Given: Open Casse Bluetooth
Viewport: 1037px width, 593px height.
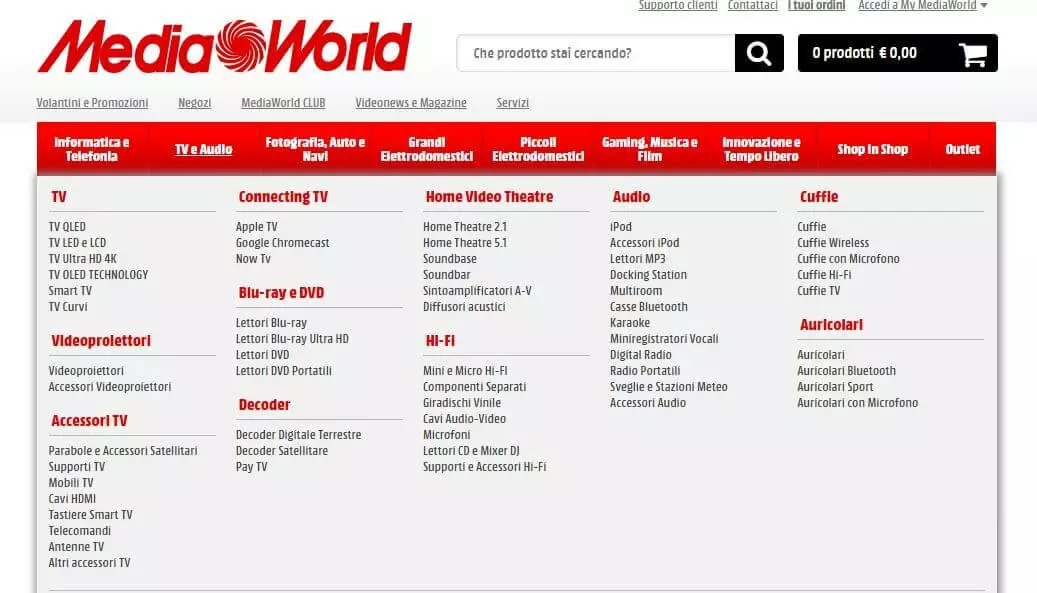Looking at the screenshot, I should 648,307.
